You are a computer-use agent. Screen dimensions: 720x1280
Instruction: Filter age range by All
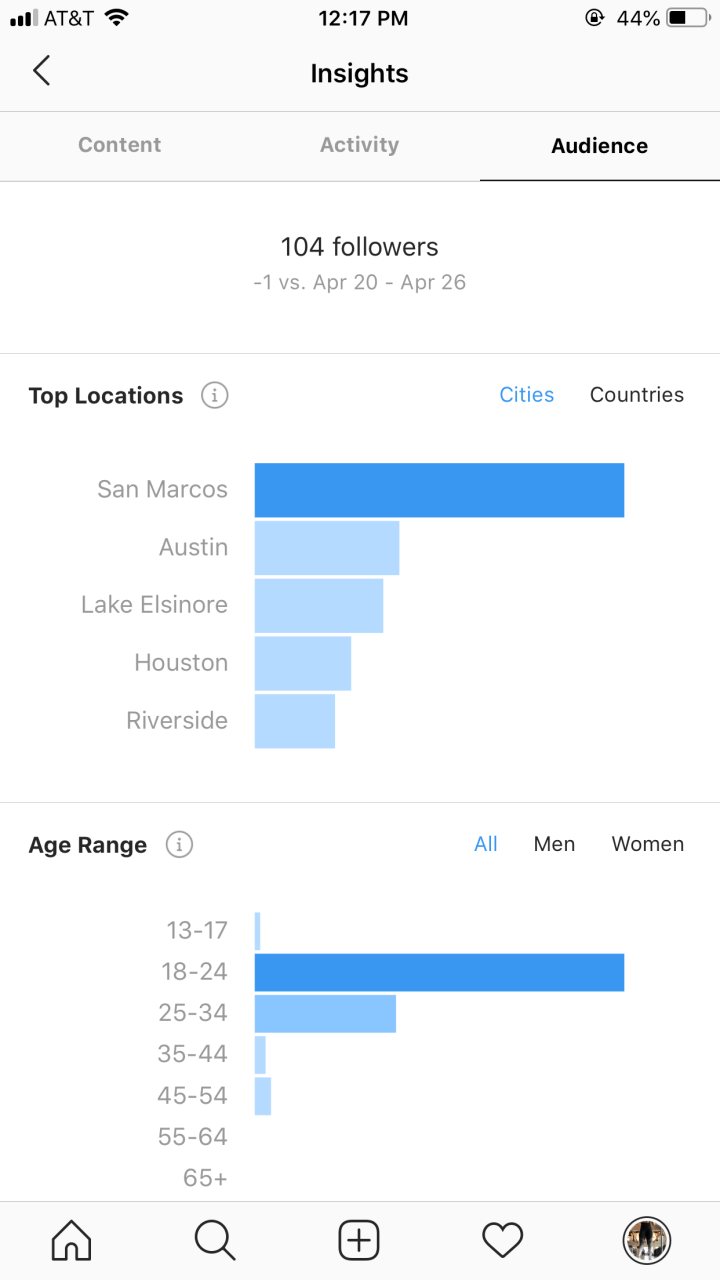pos(486,844)
